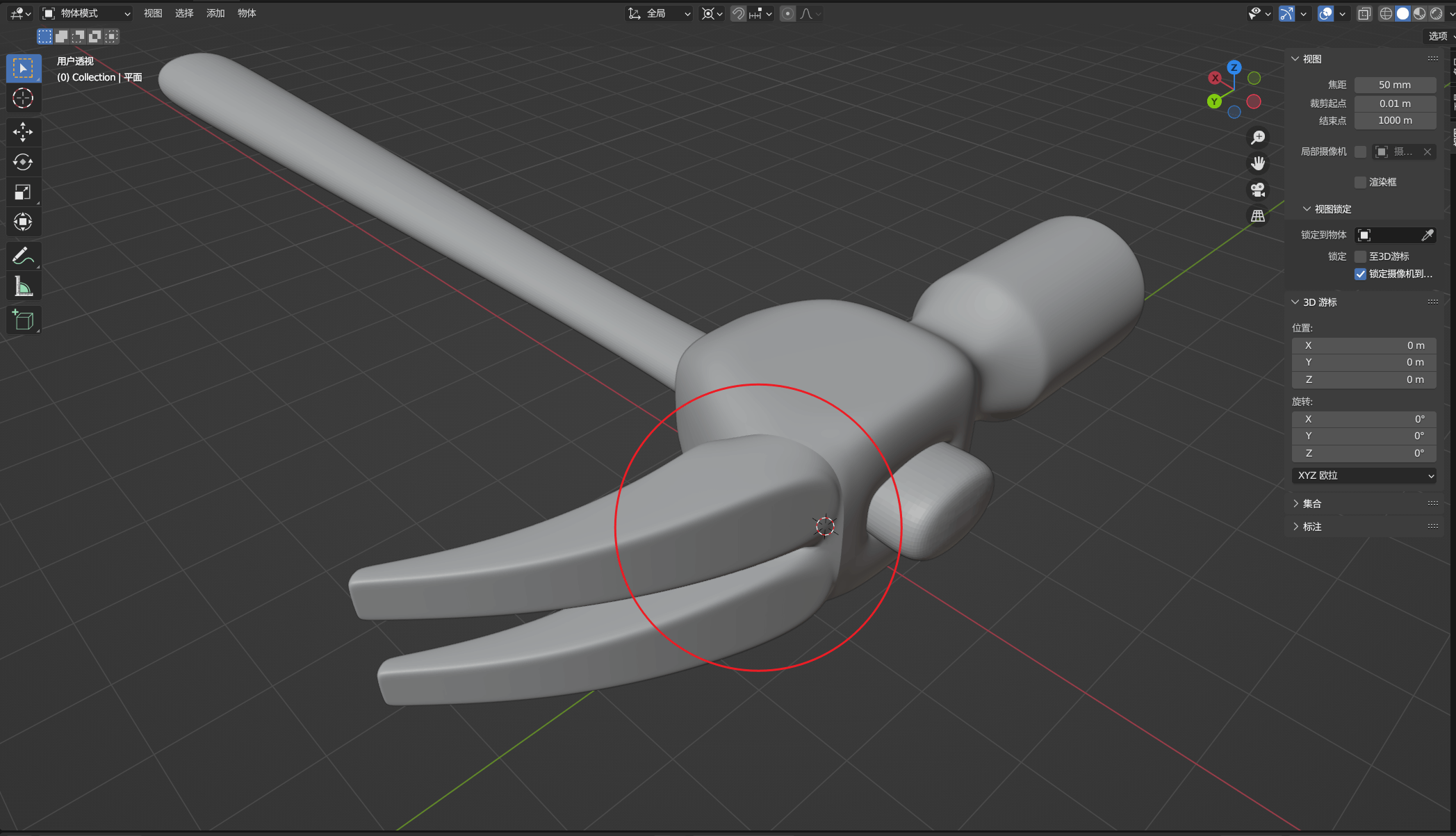1456x836 pixels.
Task: Open the 物体模式 mode dropdown
Action: [x=86, y=13]
